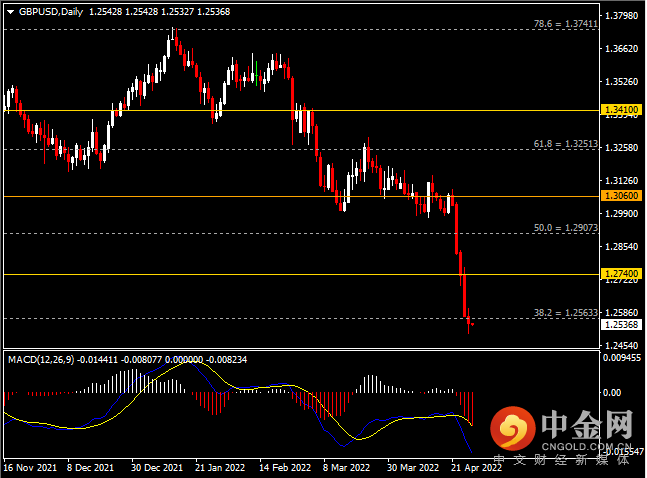647x478 pixels.
Task: Click the 21 Jan 2022 date label
Action: click(x=220, y=468)
